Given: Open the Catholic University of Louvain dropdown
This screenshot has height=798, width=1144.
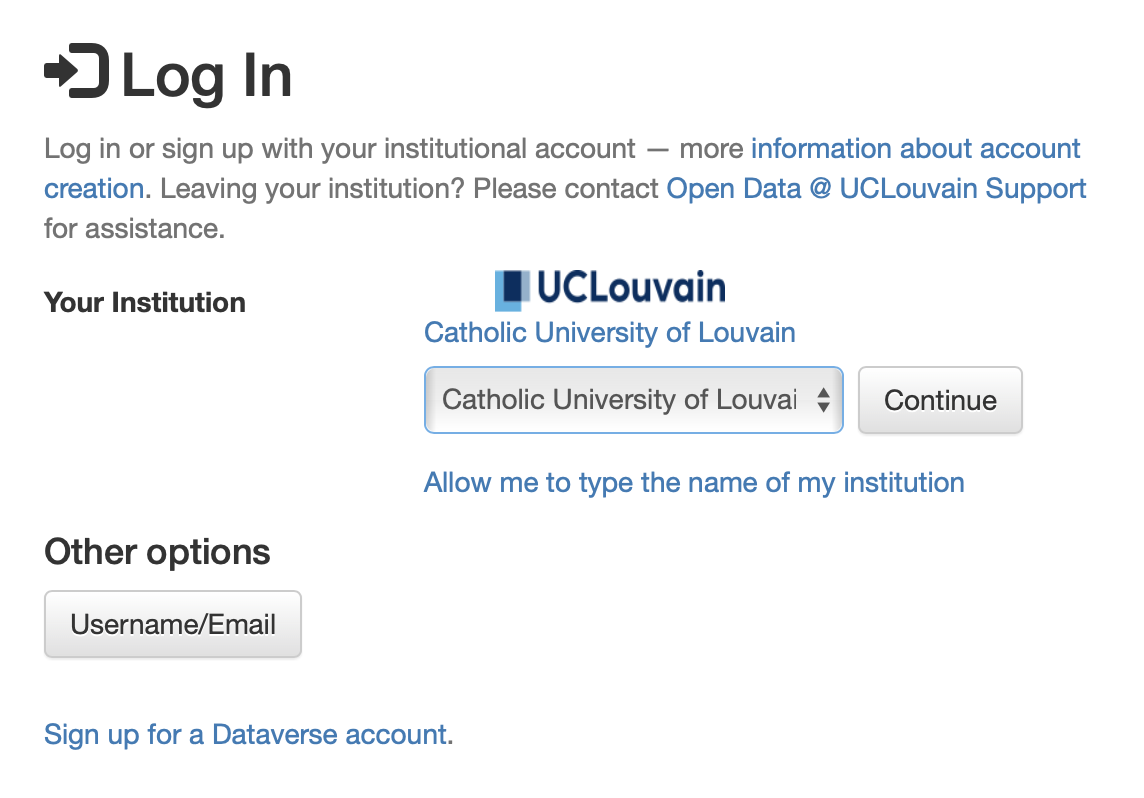Looking at the screenshot, I should (x=633, y=400).
